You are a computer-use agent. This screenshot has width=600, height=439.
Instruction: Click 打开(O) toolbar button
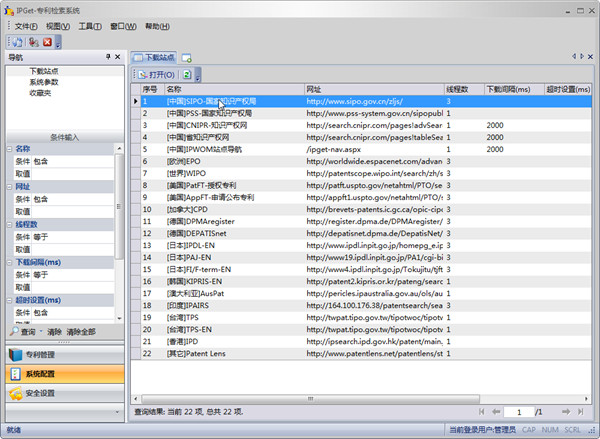[x=156, y=75]
